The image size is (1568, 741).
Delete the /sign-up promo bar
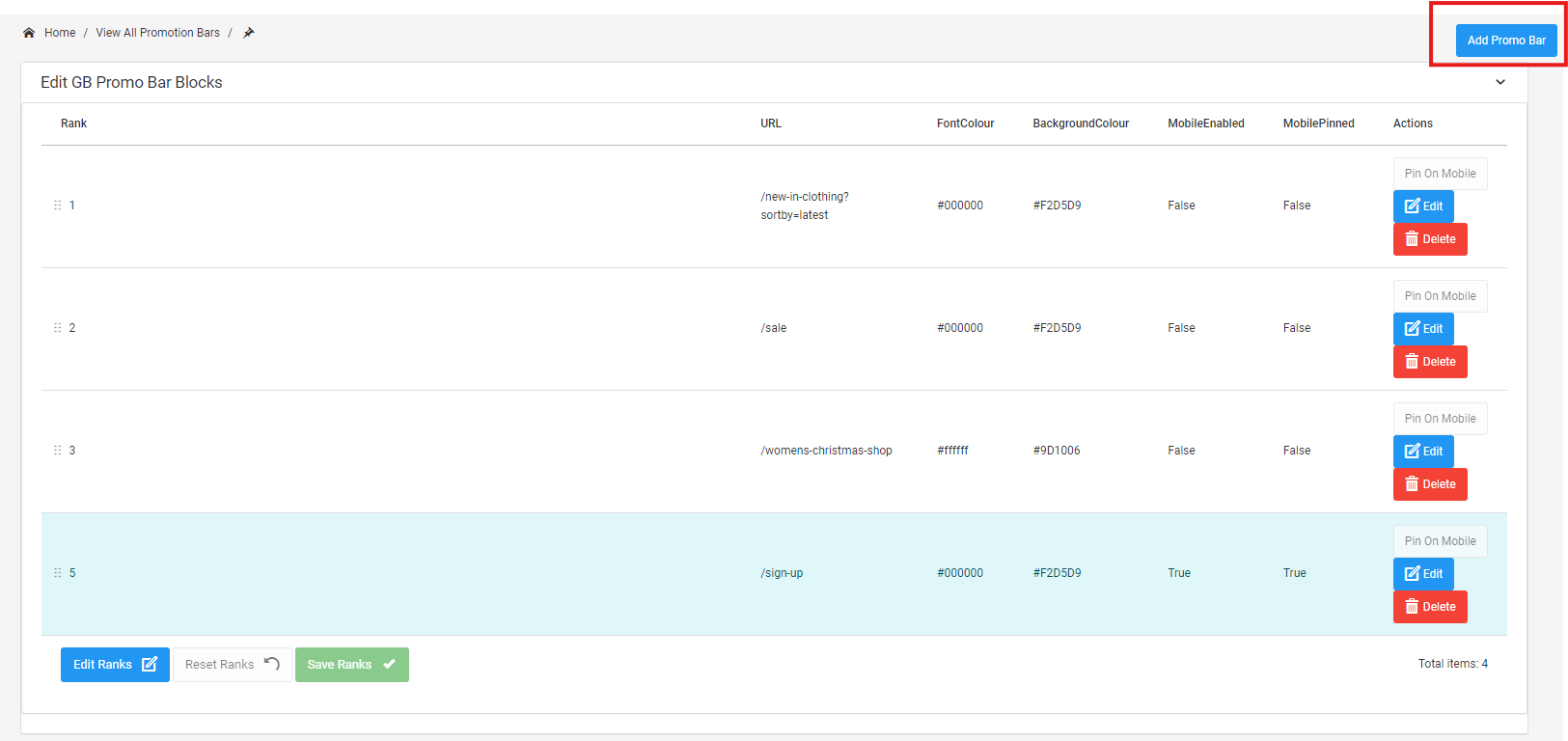pos(1430,607)
